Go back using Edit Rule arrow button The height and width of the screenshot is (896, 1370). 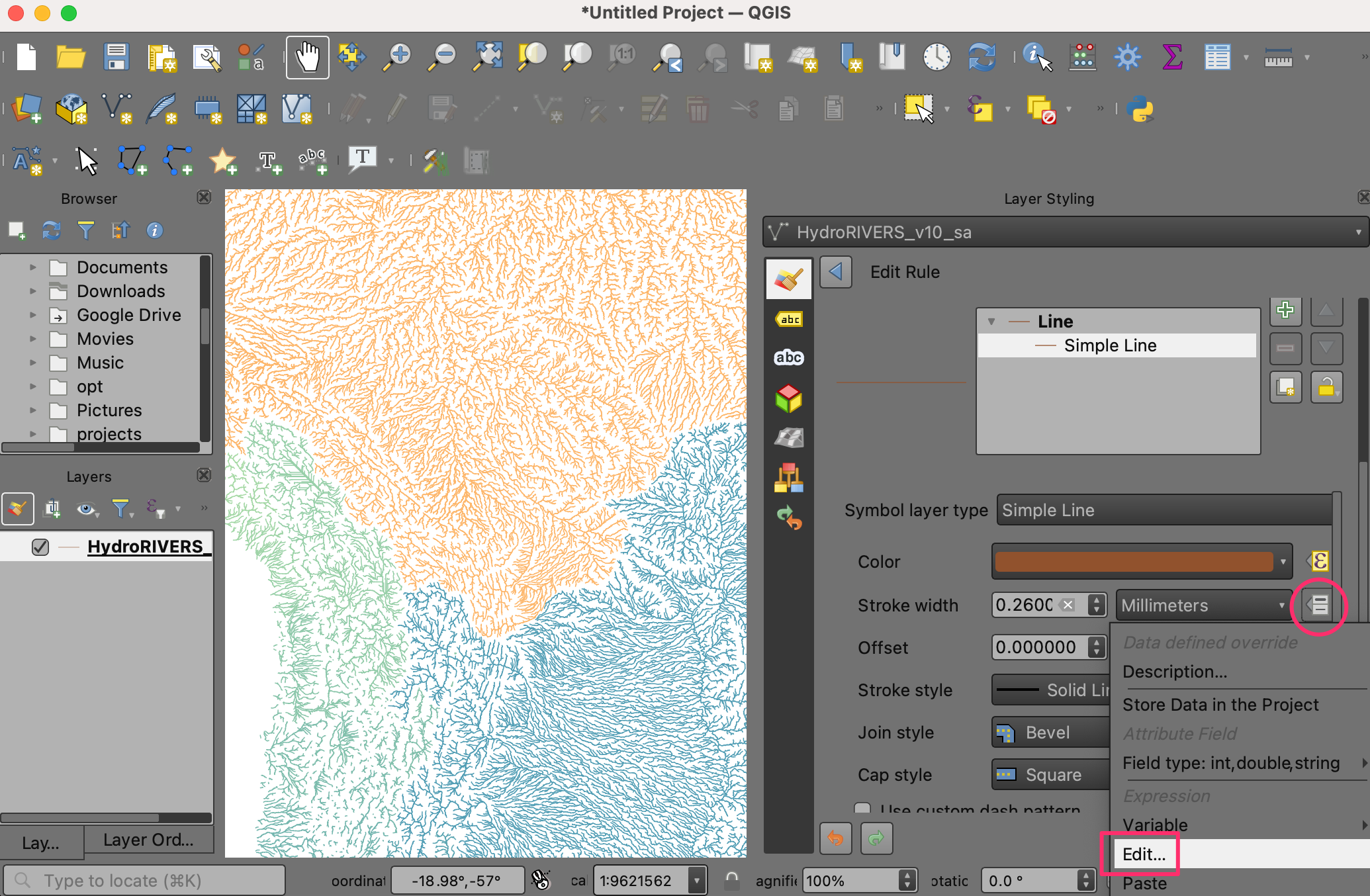click(x=836, y=272)
